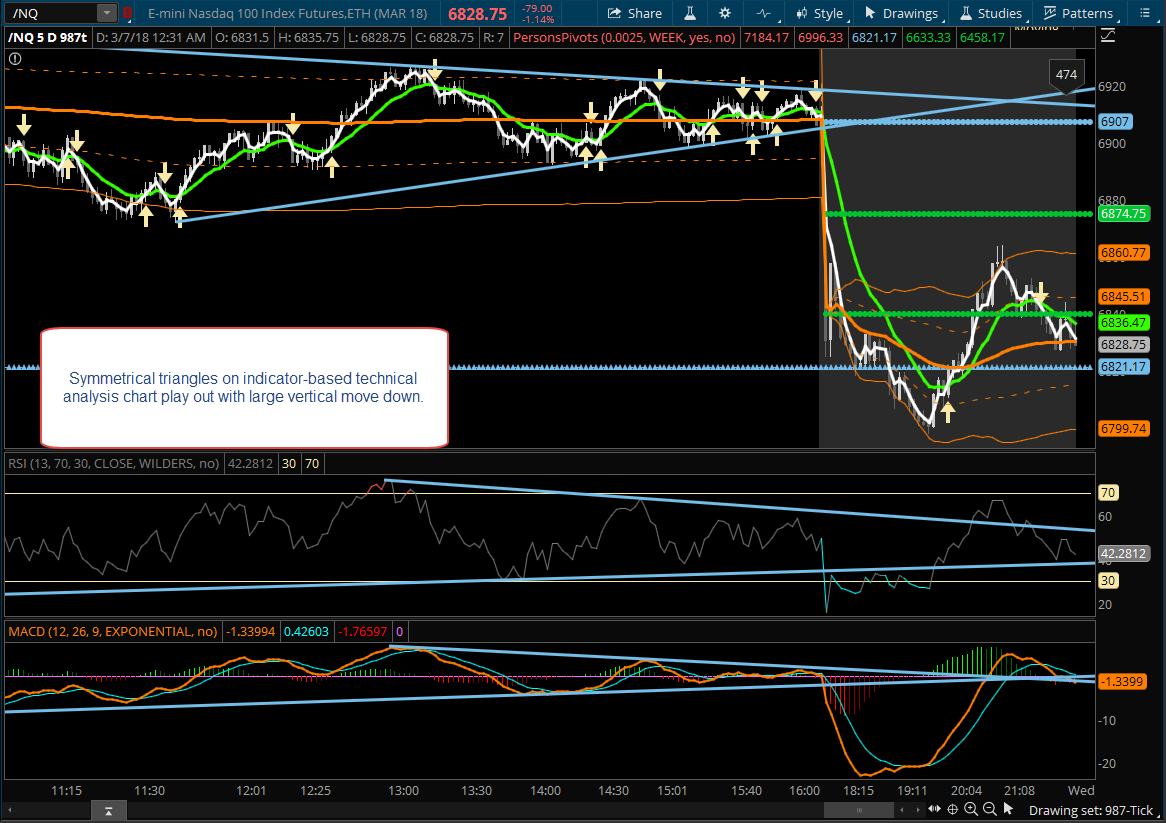This screenshot has height=823, width=1166.
Task: Click the Wed label on time axis
Action: point(1080,790)
